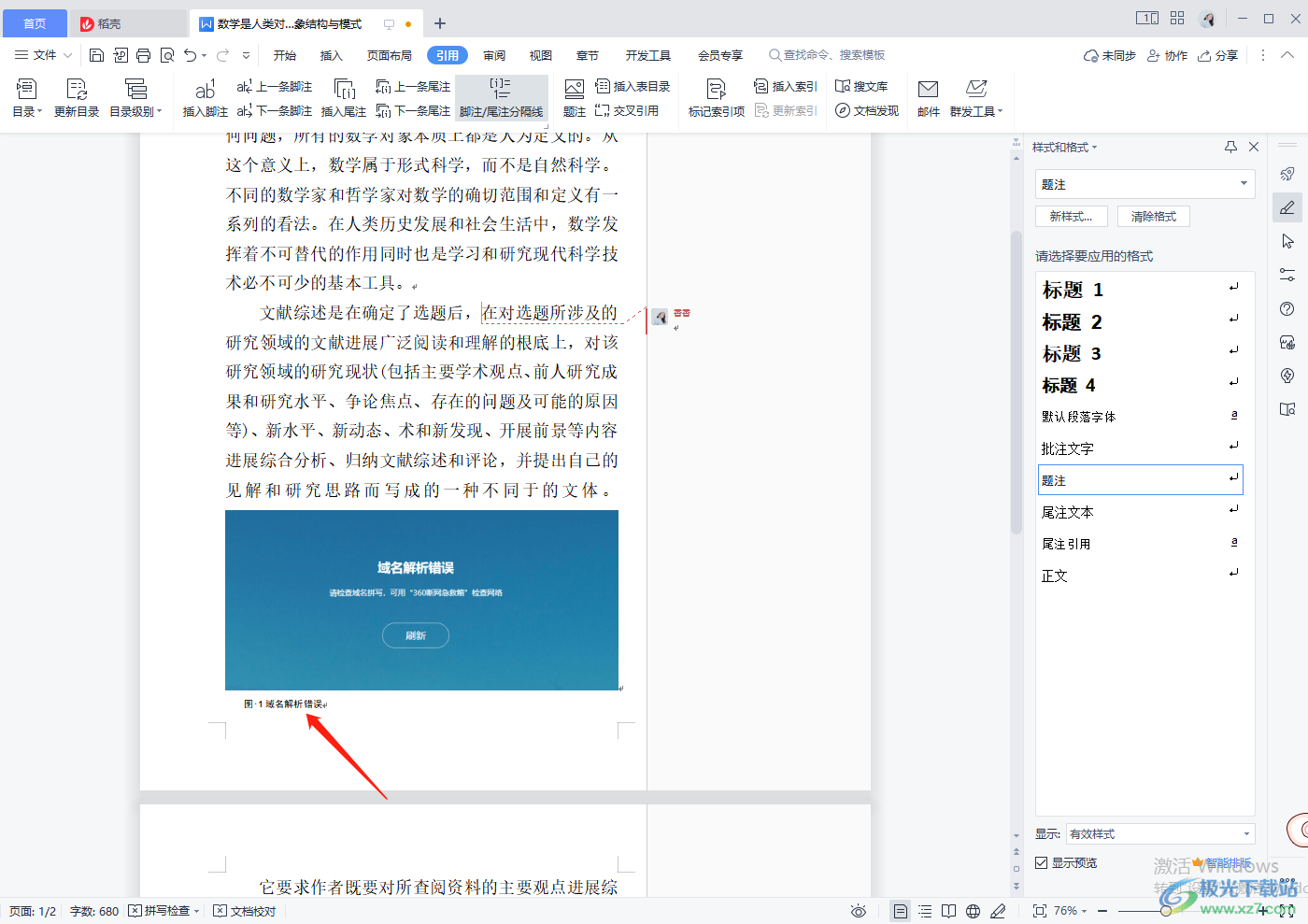Click Document Proofreading (文档校对) in status bar
This screenshot has height=924, width=1308.
pos(245,911)
